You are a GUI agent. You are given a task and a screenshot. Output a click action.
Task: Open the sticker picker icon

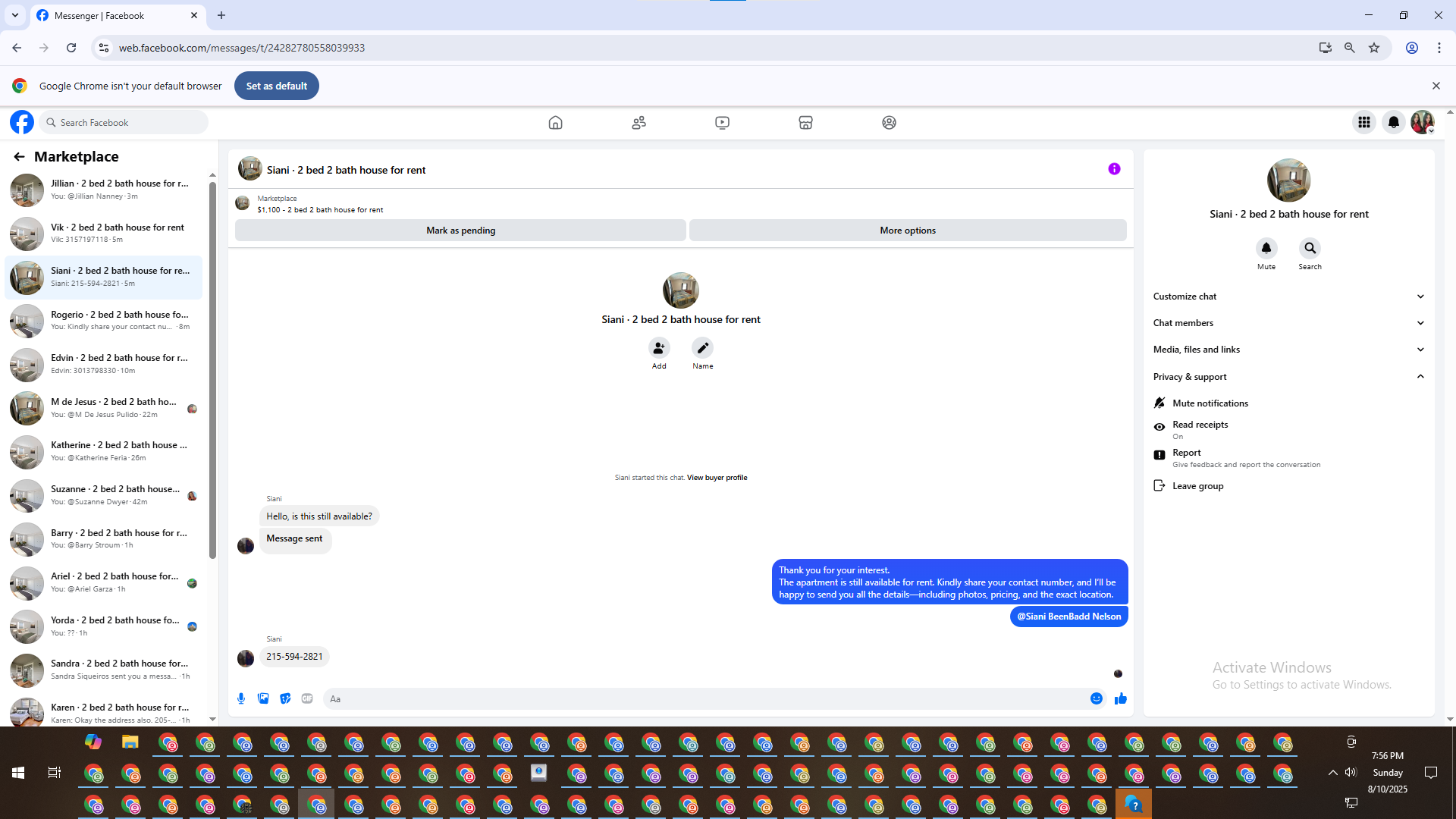[285, 698]
